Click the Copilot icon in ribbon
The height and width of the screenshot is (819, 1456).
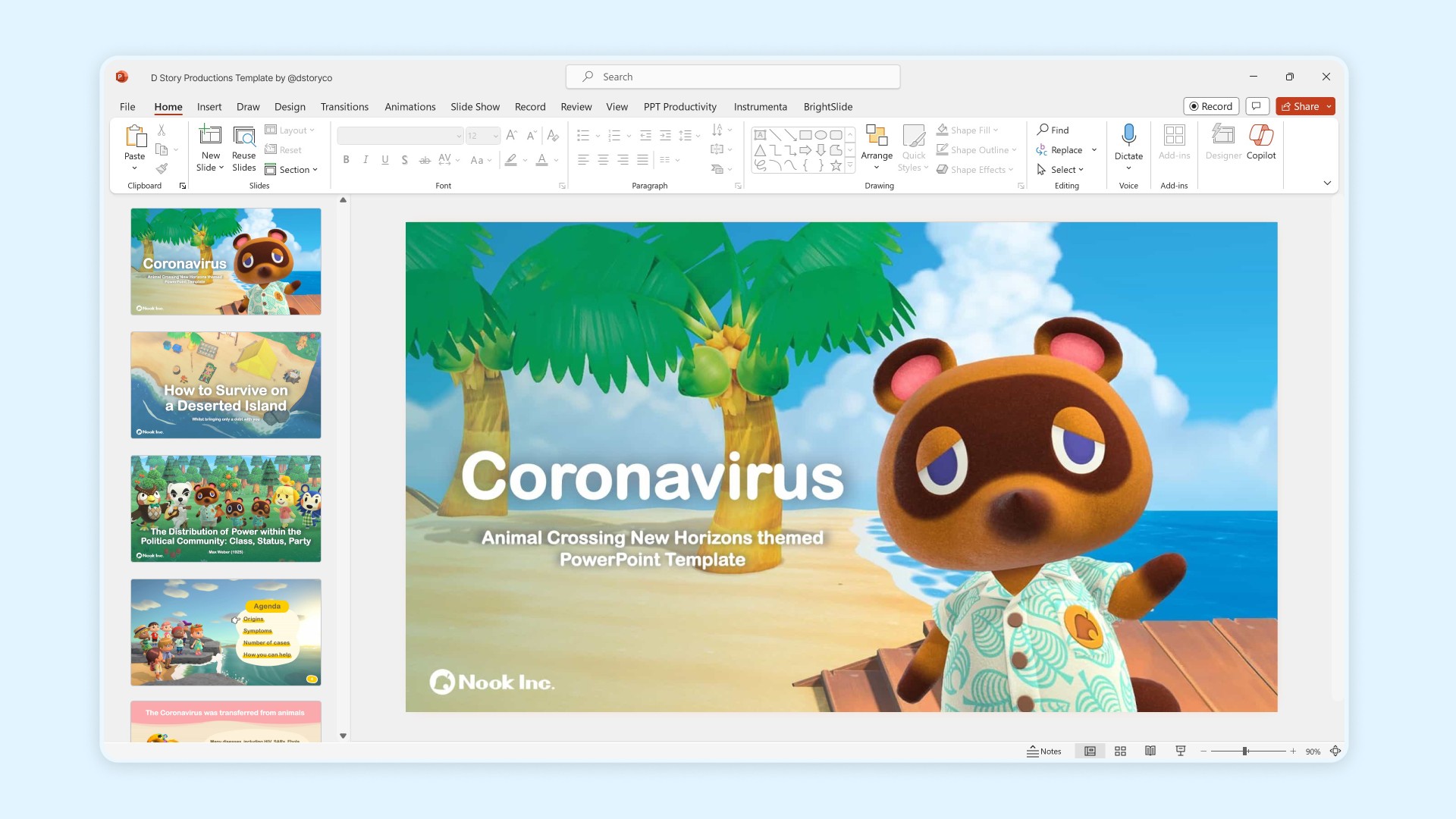1260,136
